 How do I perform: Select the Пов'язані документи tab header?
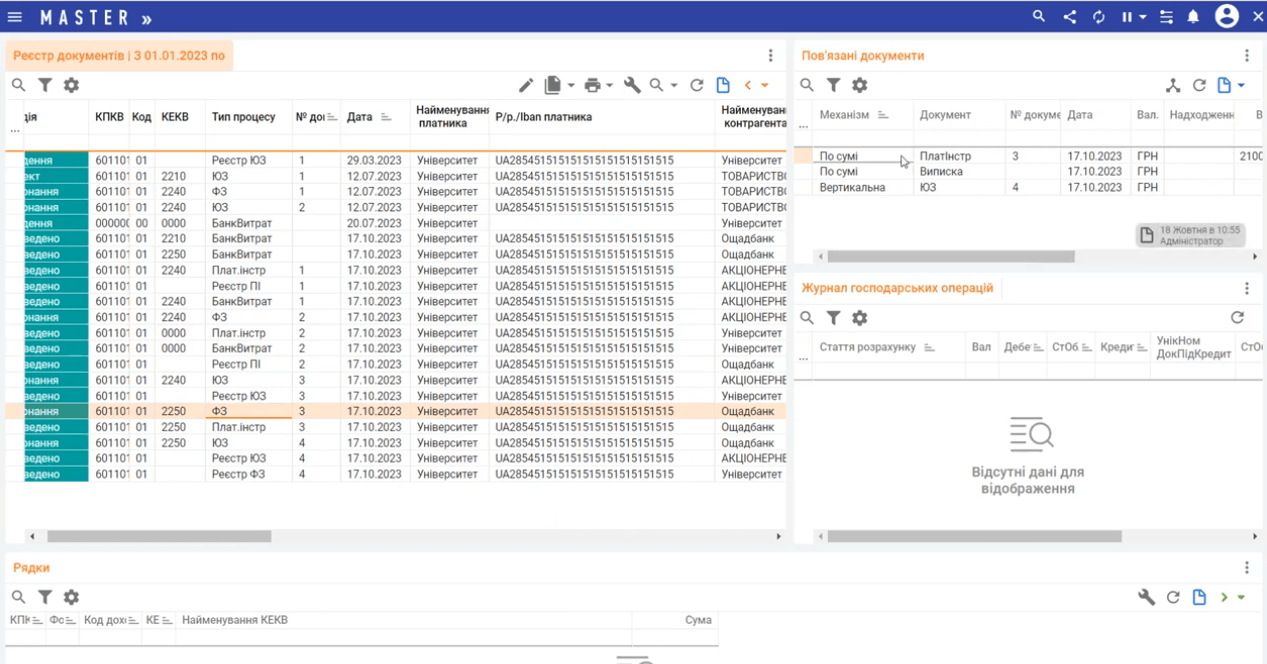[x=863, y=56]
